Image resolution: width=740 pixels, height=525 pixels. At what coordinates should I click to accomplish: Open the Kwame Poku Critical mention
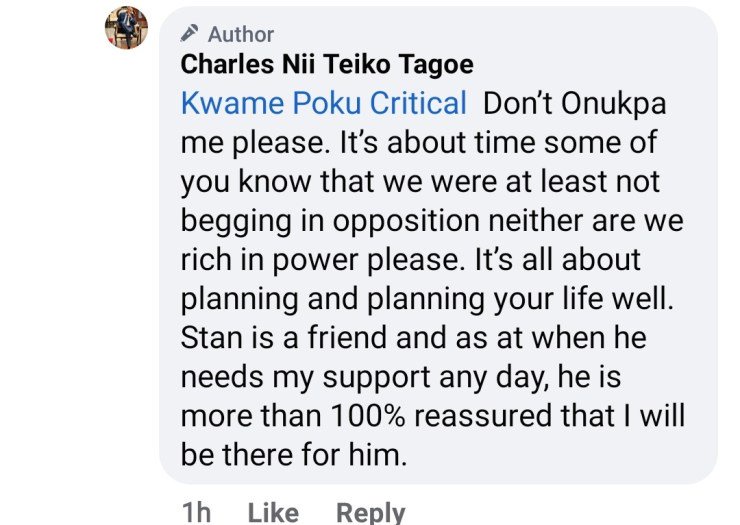tap(324, 103)
